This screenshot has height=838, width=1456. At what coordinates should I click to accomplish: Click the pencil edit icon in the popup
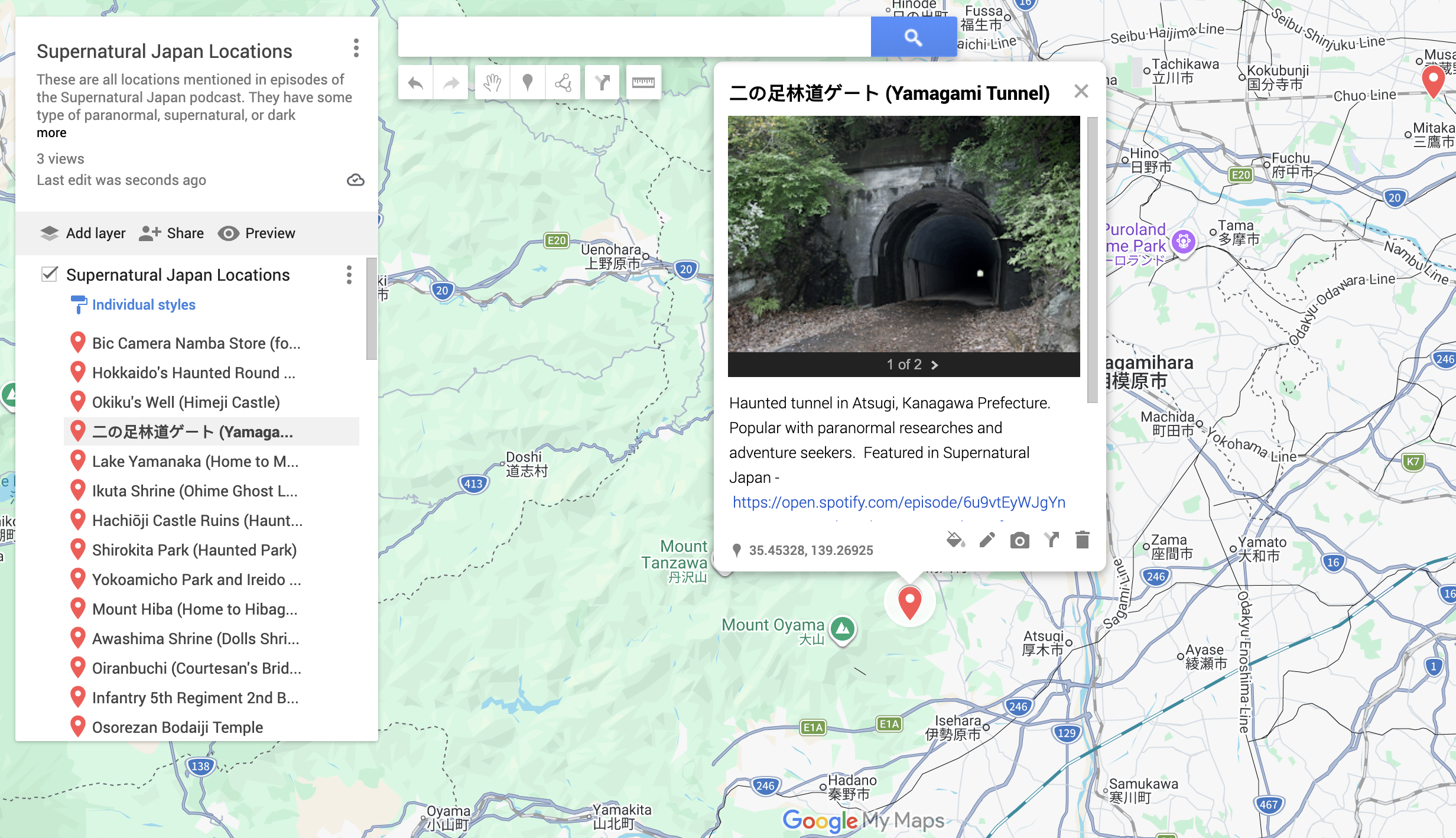coord(987,540)
